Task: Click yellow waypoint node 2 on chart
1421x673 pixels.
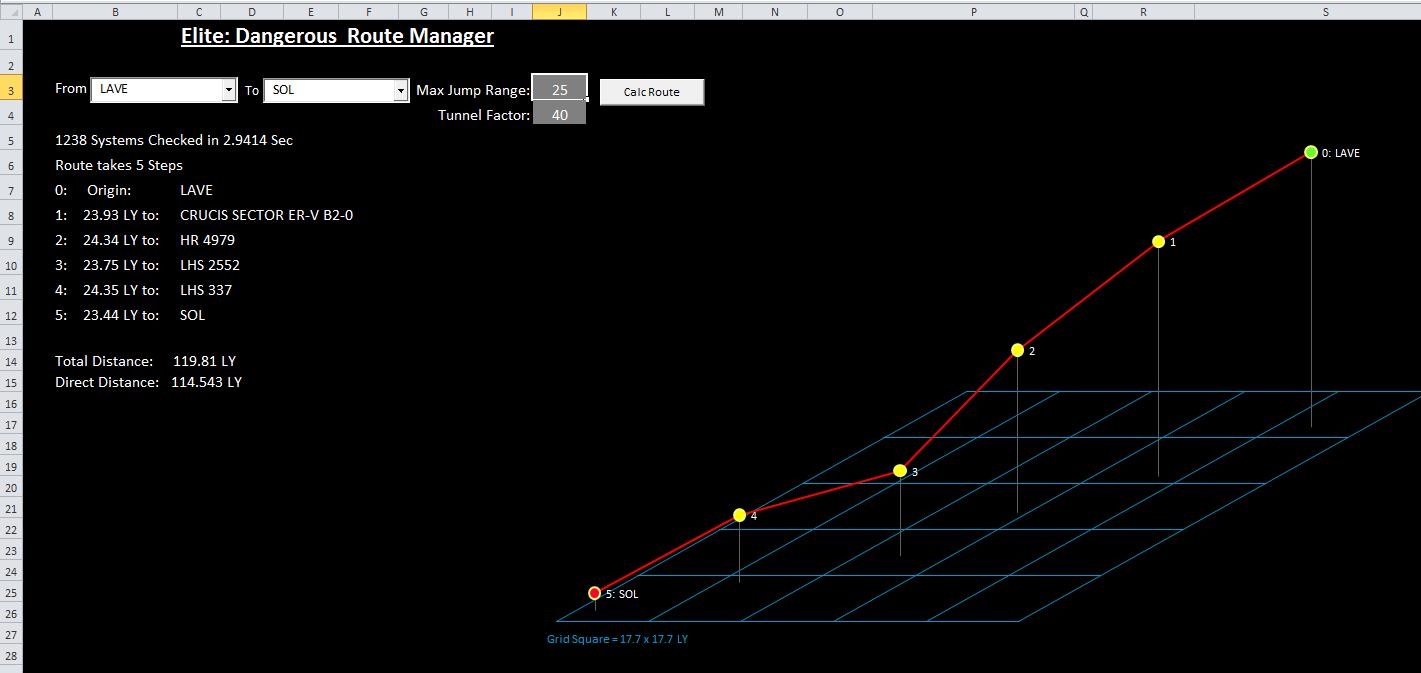Action: click(x=1017, y=350)
